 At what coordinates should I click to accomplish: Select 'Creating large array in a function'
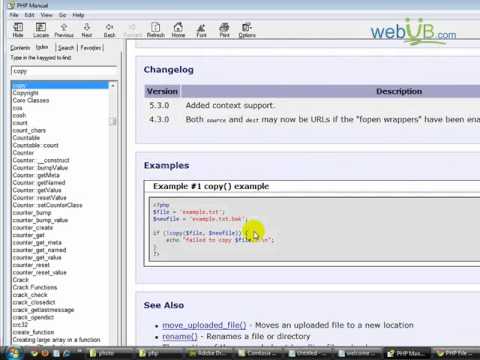click(x=56, y=340)
